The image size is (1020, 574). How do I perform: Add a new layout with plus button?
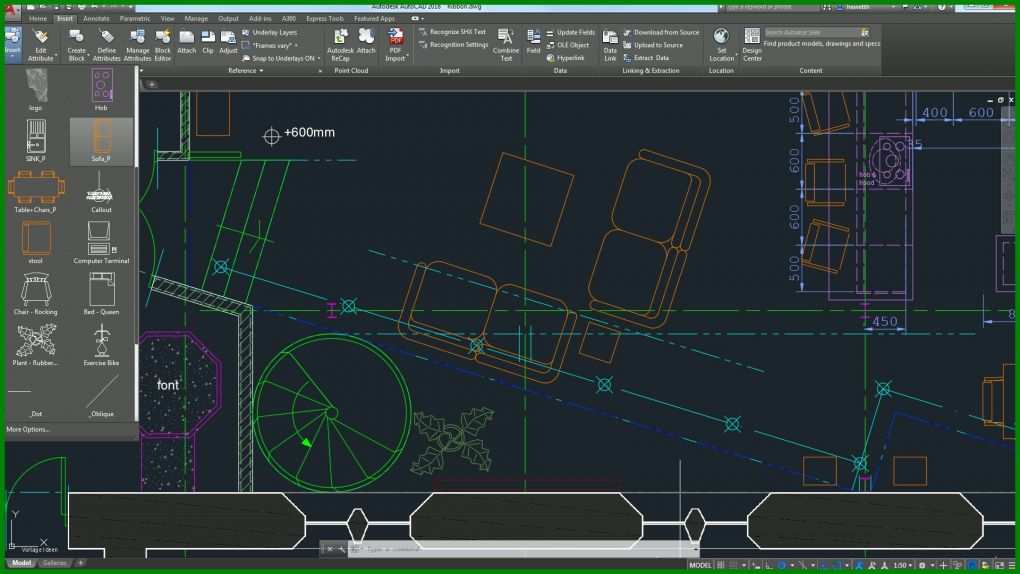point(81,563)
